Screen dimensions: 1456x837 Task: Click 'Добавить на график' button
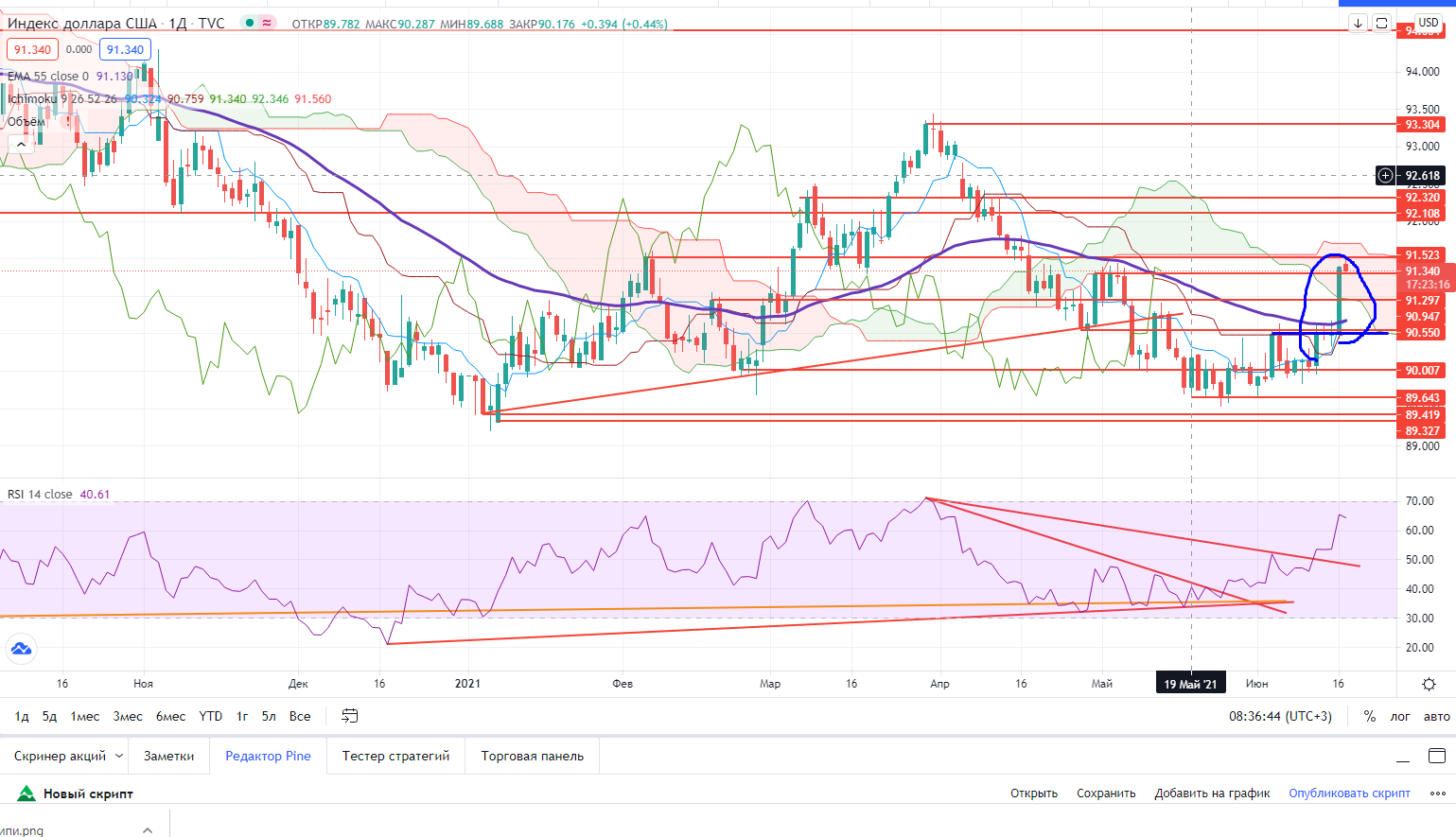(x=1212, y=793)
